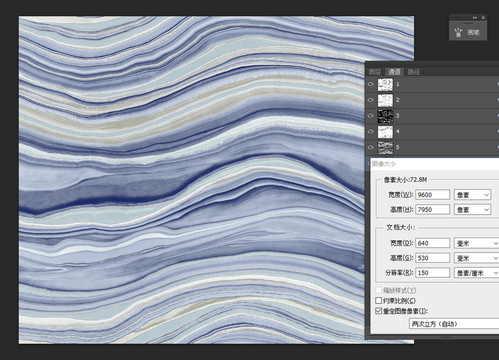Open 毫米 unit dropdown beside 640
499x360 pixels.
[477, 243]
